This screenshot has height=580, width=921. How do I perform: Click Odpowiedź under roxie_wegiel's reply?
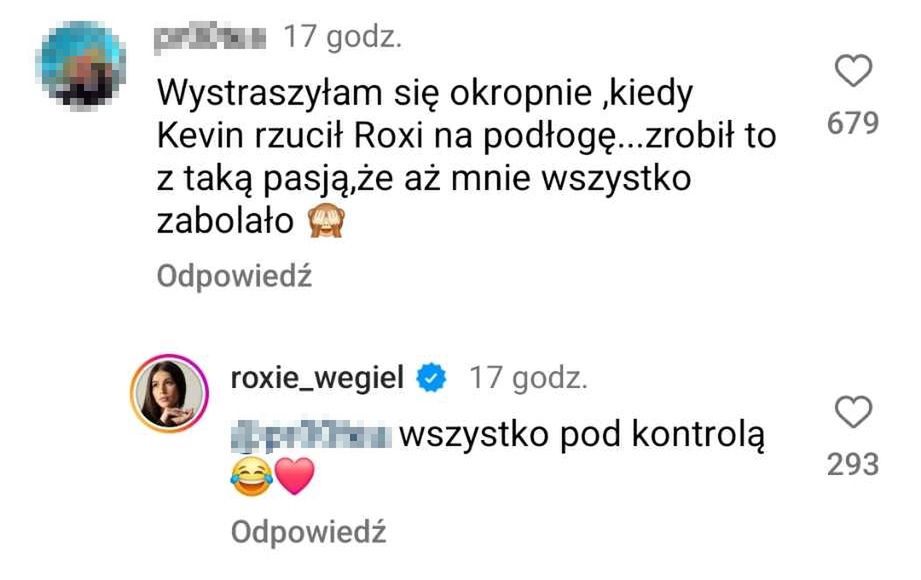tap(308, 532)
